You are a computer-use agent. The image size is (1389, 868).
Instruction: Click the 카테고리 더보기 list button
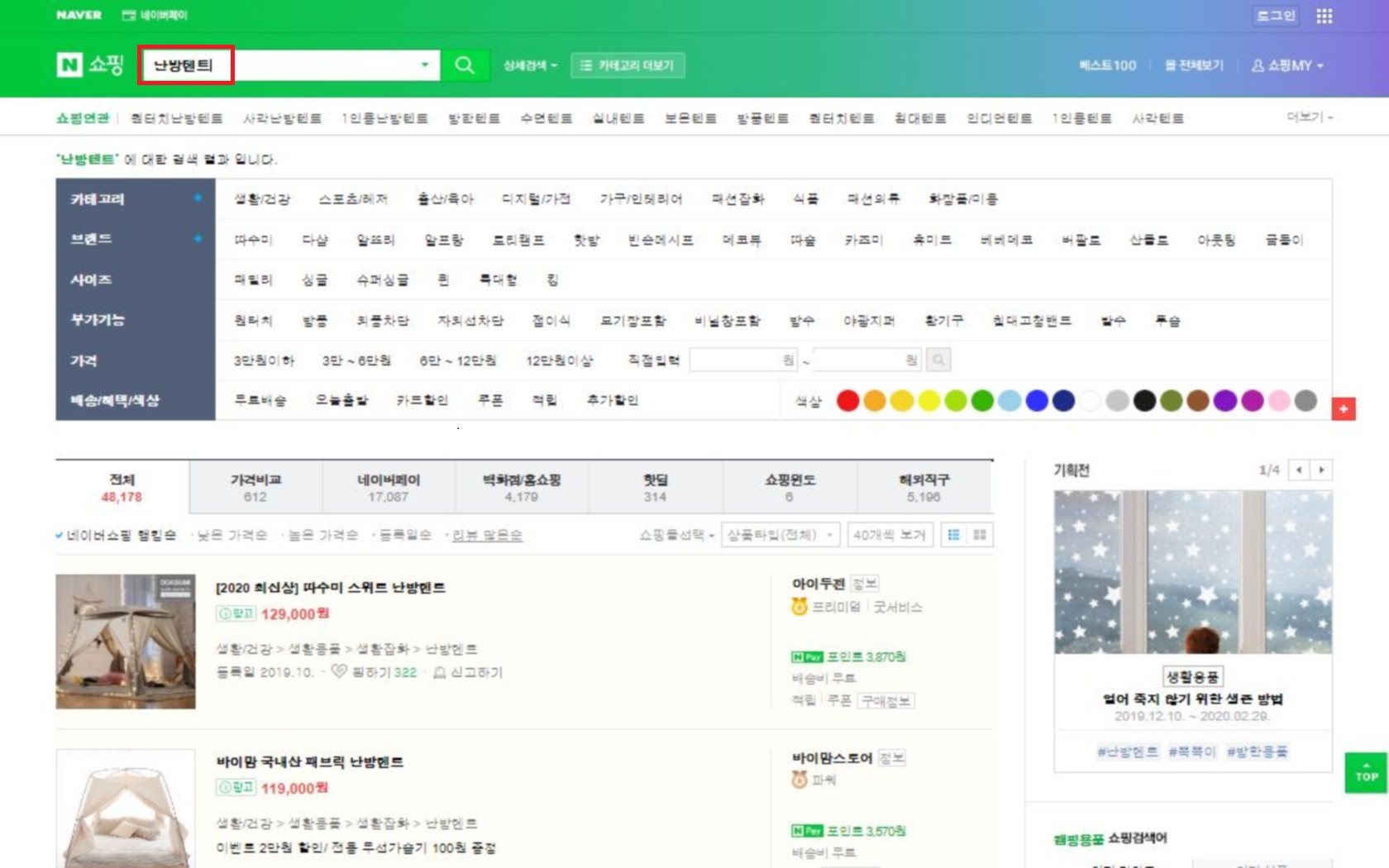[x=628, y=65]
